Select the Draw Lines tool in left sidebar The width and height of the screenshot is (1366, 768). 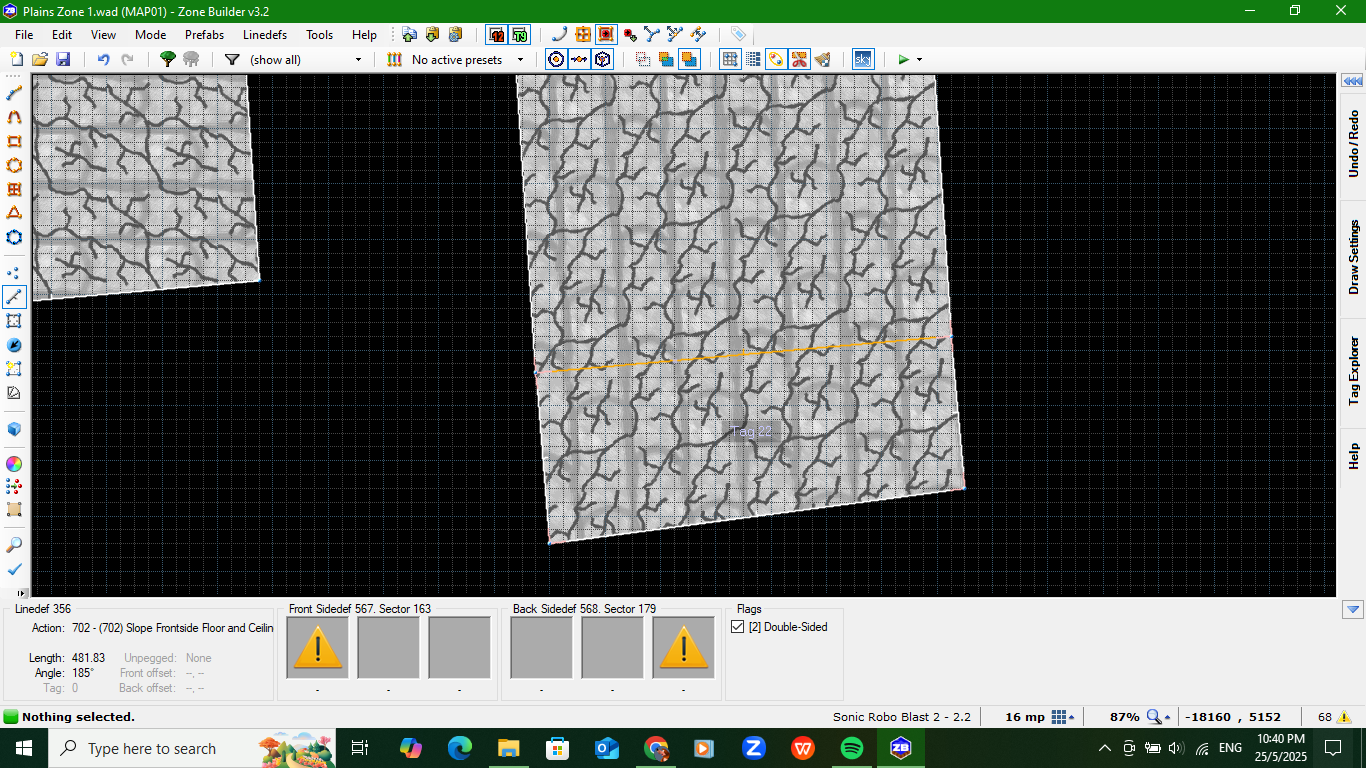[14, 93]
